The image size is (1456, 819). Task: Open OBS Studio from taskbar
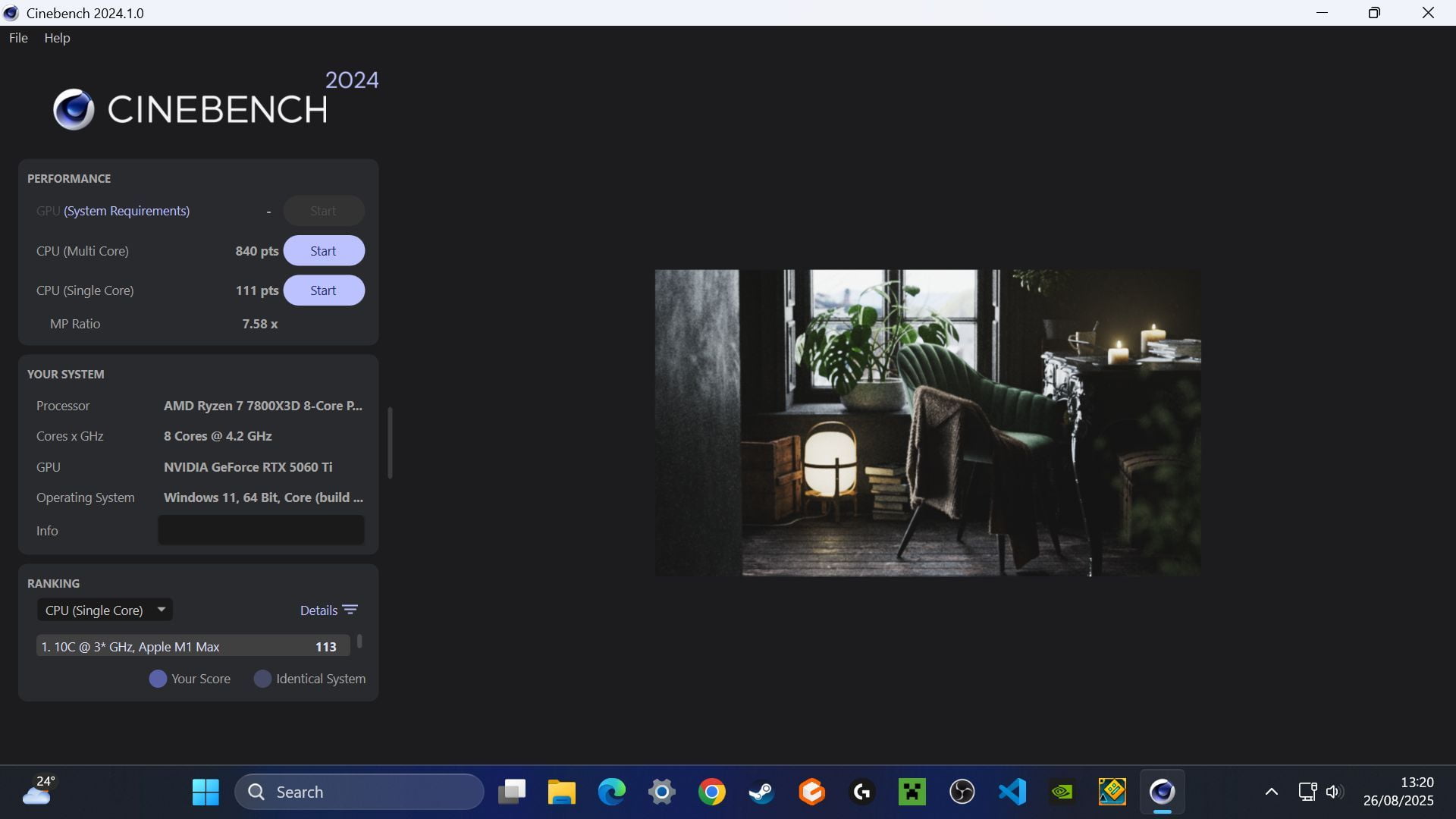point(962,792)
